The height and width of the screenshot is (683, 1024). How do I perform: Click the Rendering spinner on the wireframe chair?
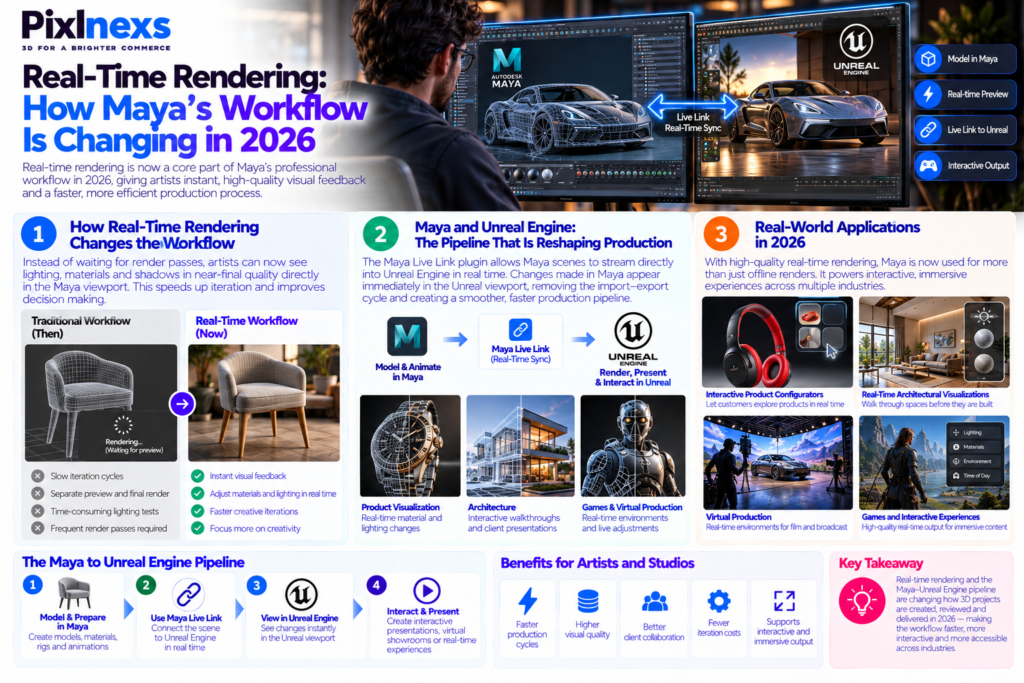tap(123, 425)
